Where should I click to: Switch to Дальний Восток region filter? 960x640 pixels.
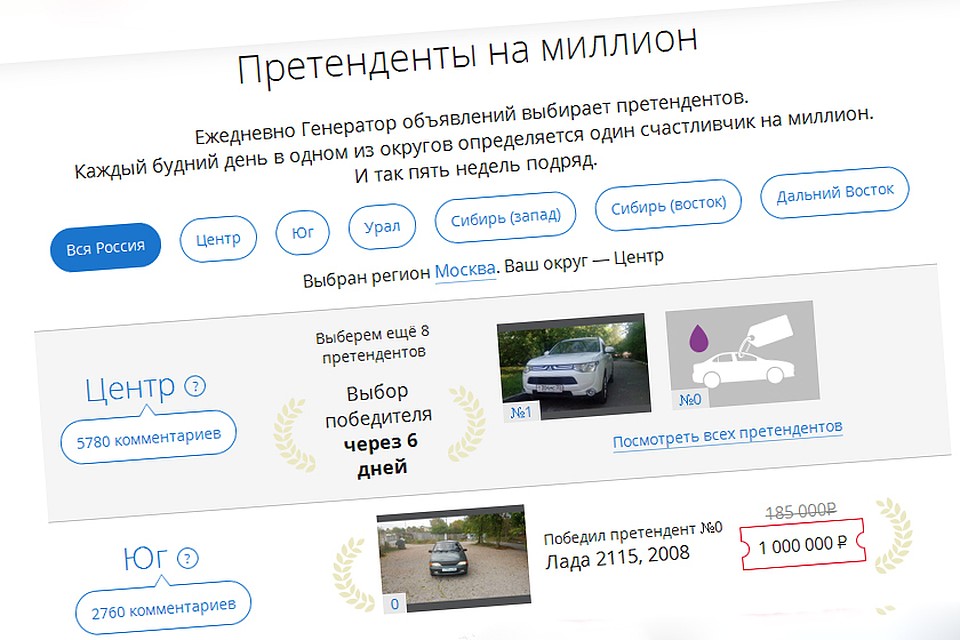(x=835, y=192)
